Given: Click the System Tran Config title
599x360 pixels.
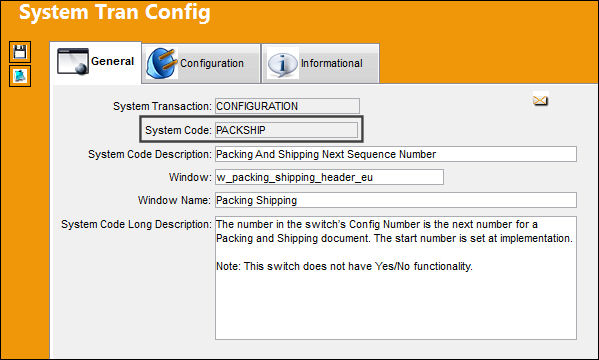Looking at the screenshot, I should (x=115, y=12).
